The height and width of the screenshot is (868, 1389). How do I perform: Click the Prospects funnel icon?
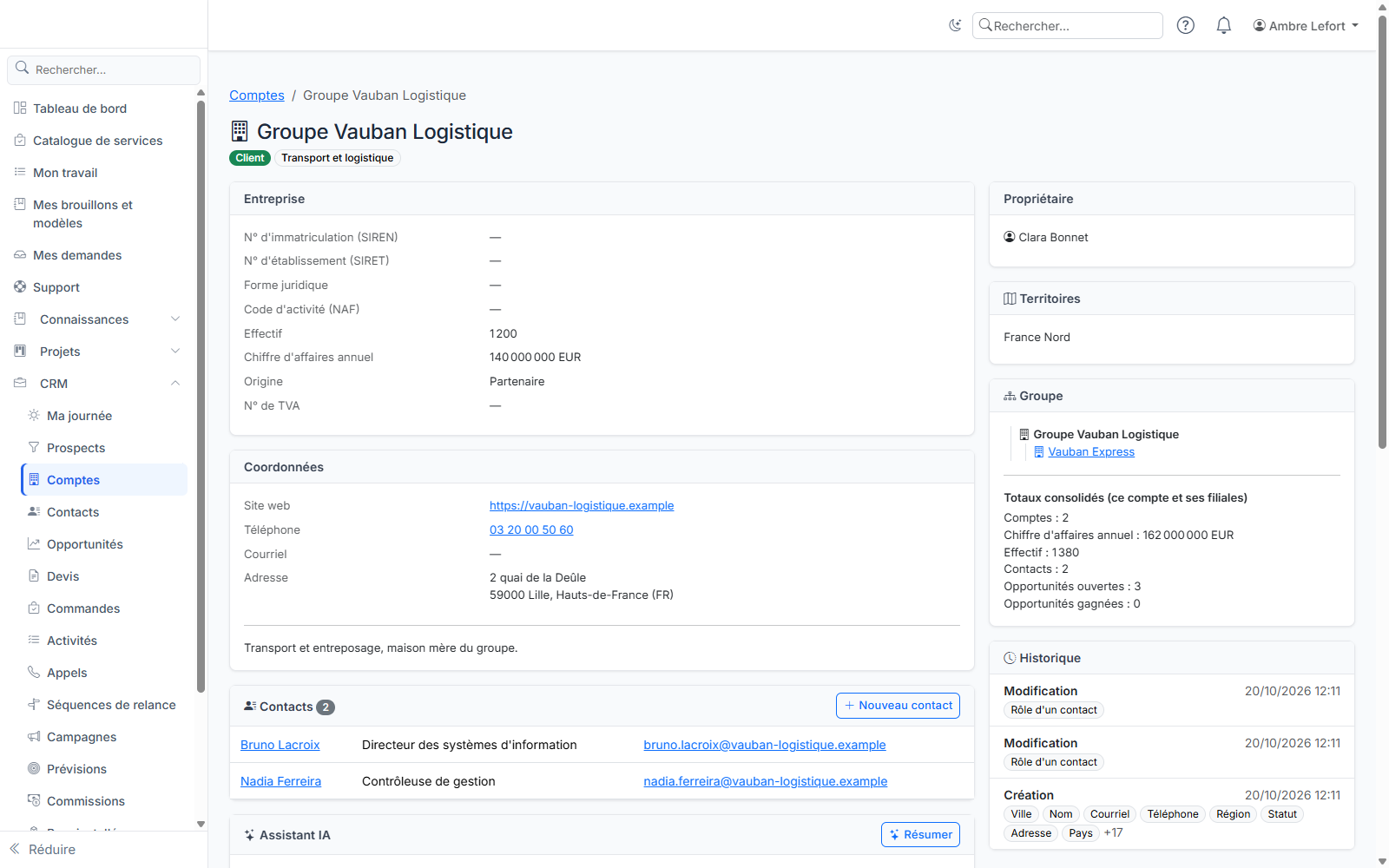pos(34,448)
